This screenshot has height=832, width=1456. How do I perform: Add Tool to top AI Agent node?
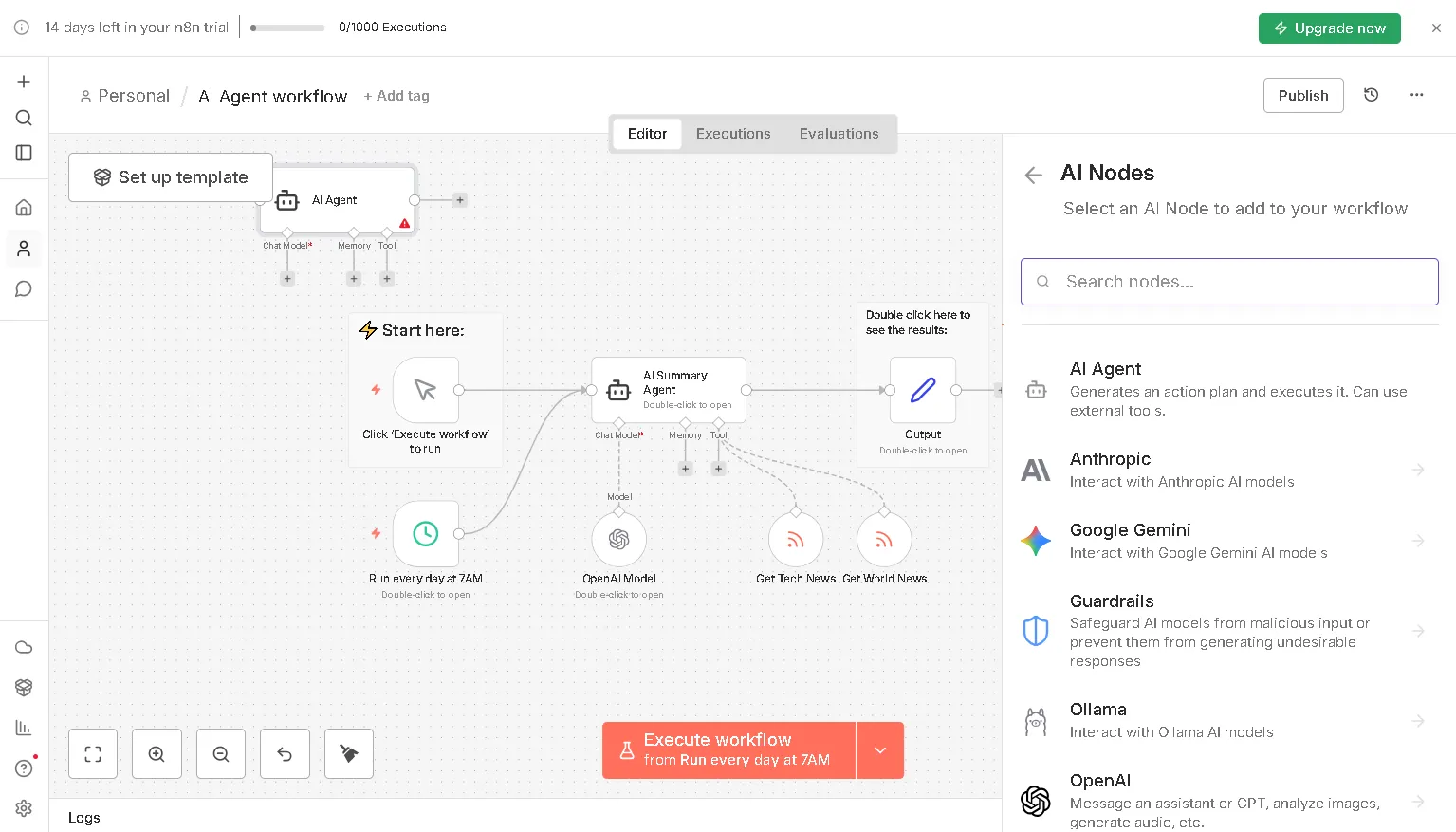[387, 279]
